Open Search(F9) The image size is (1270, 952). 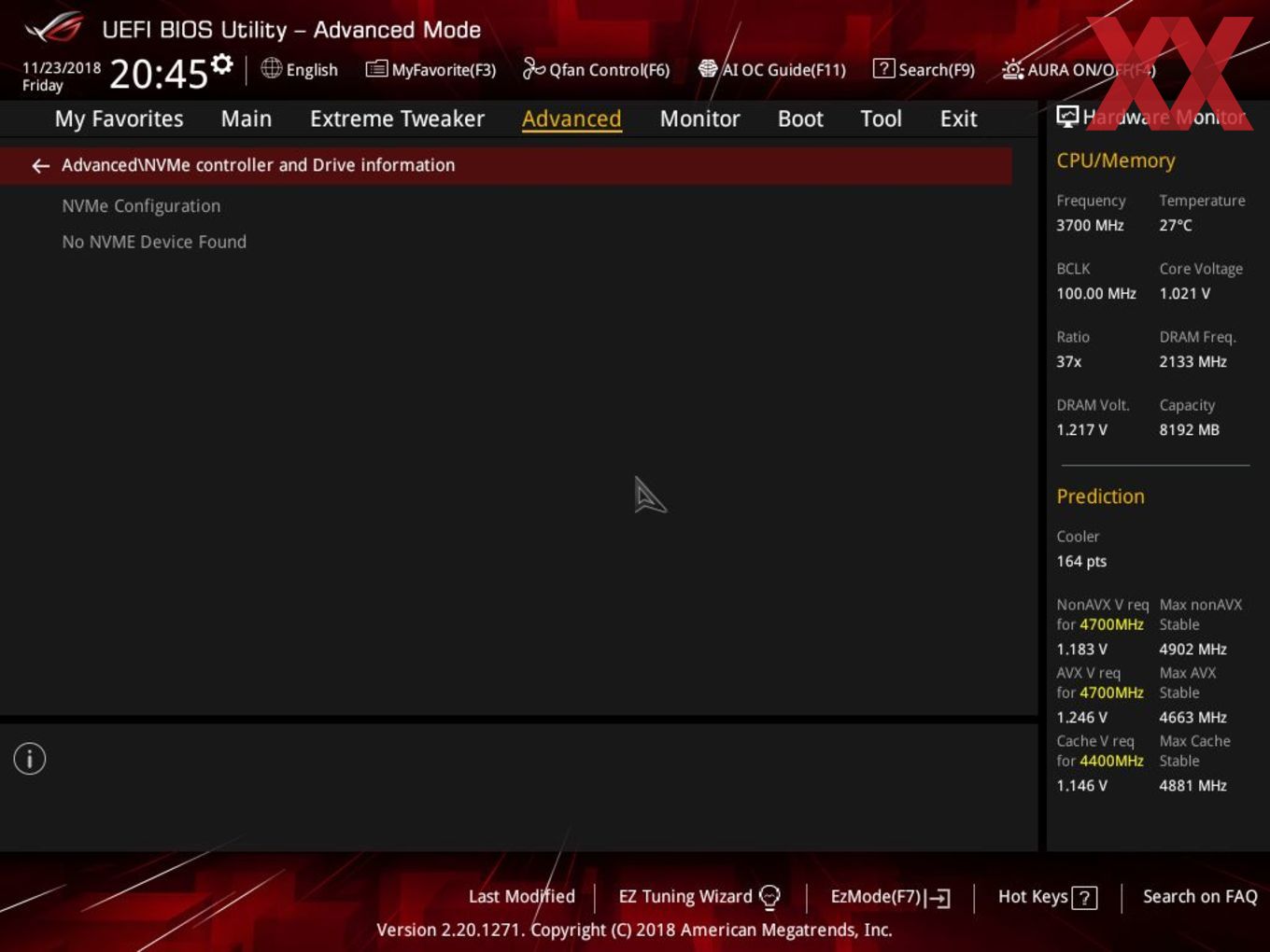click(937, 70)
